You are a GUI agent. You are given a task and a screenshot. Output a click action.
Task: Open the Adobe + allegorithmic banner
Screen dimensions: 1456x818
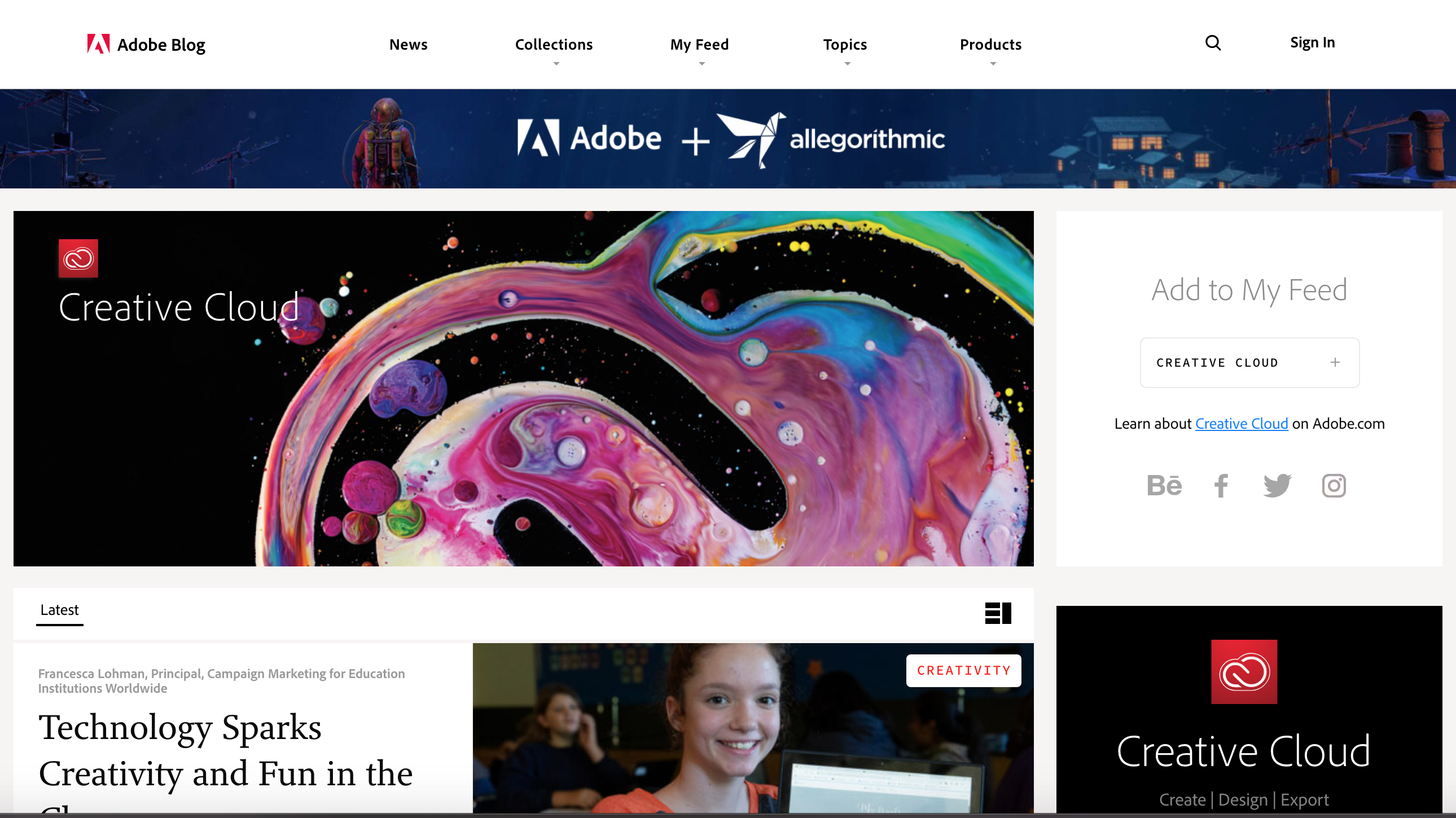728,139
